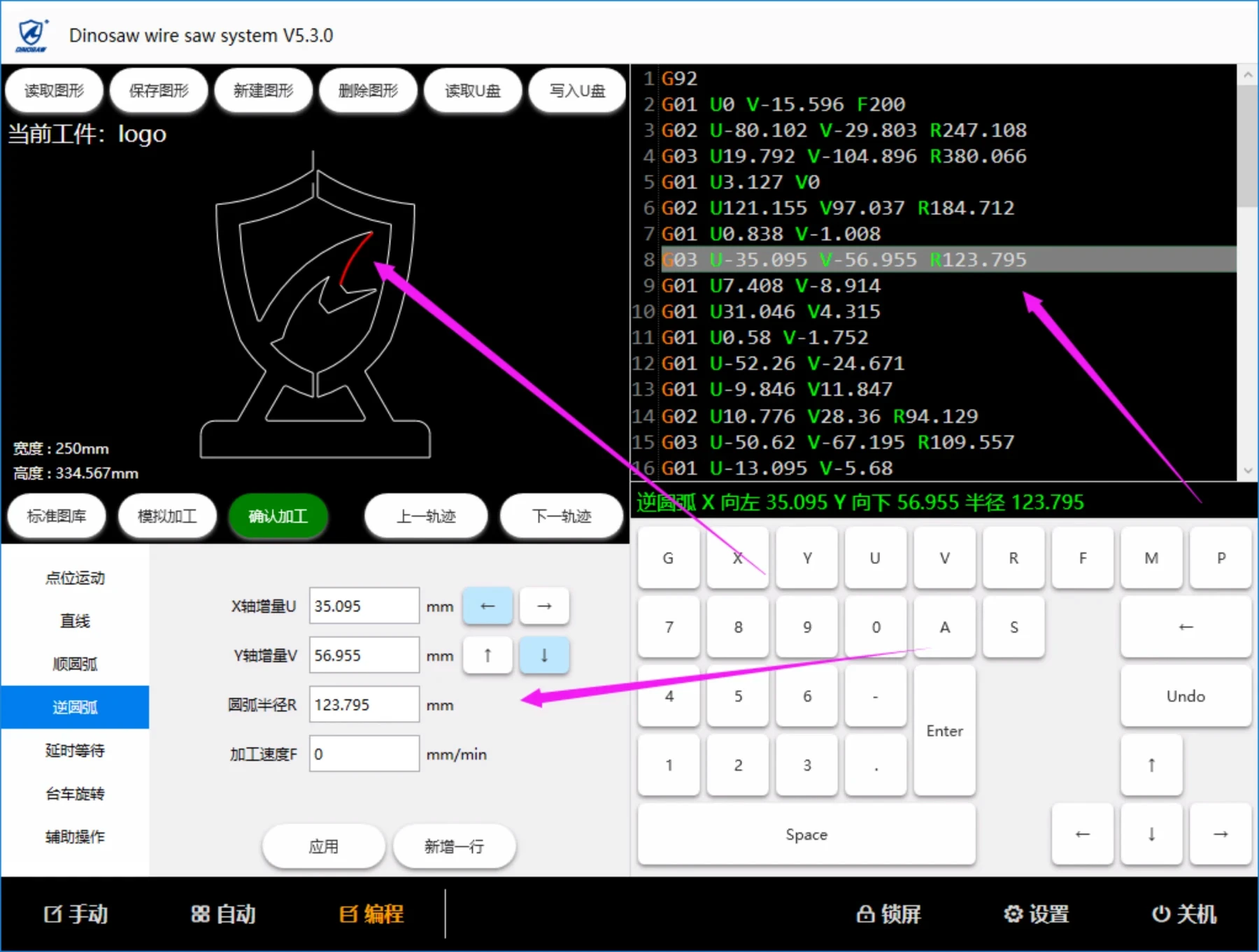Click the 圆弧半径R input field
1259x952 pixels.
click(364, 705)
